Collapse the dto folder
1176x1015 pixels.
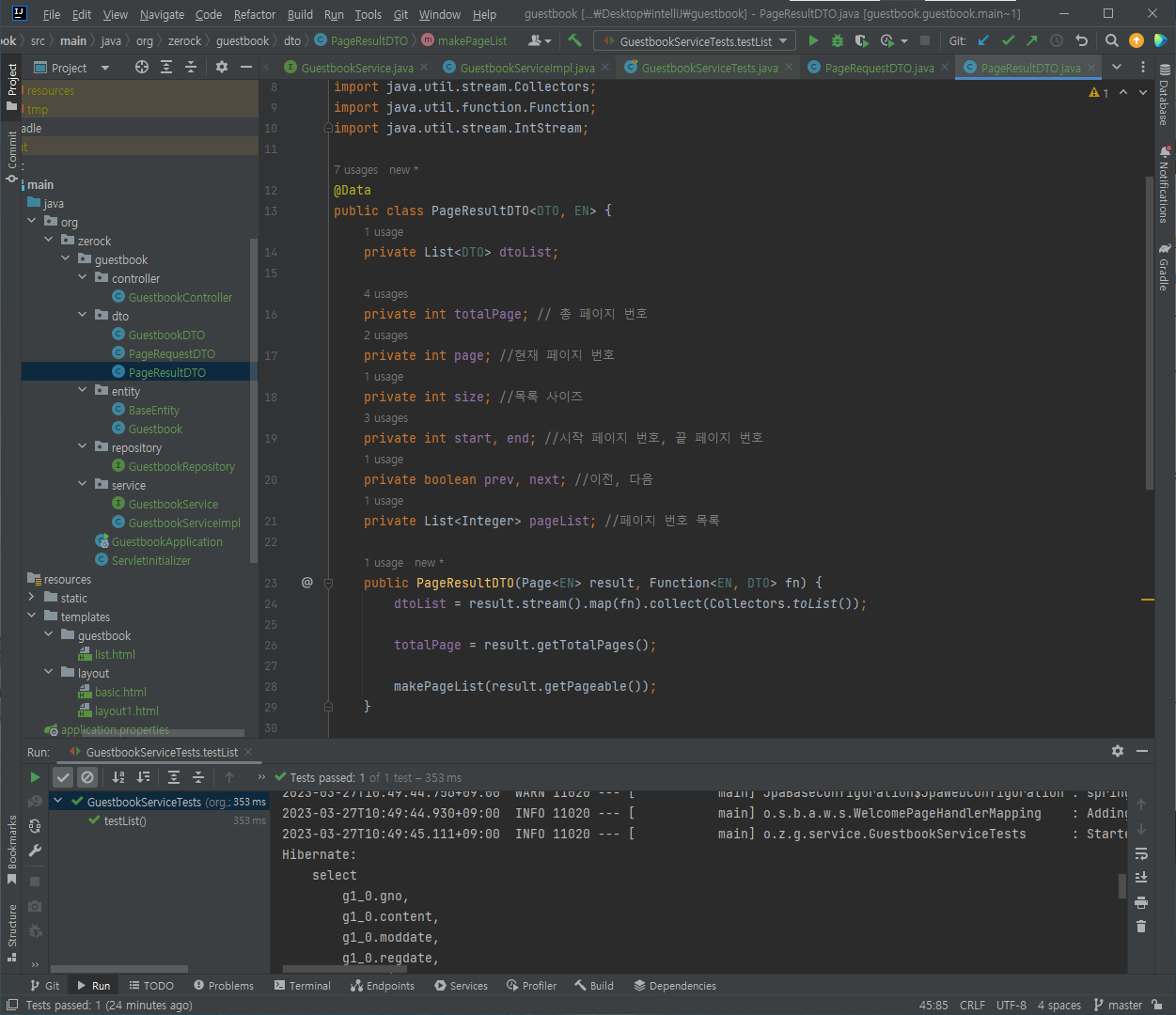coord(83,315)
